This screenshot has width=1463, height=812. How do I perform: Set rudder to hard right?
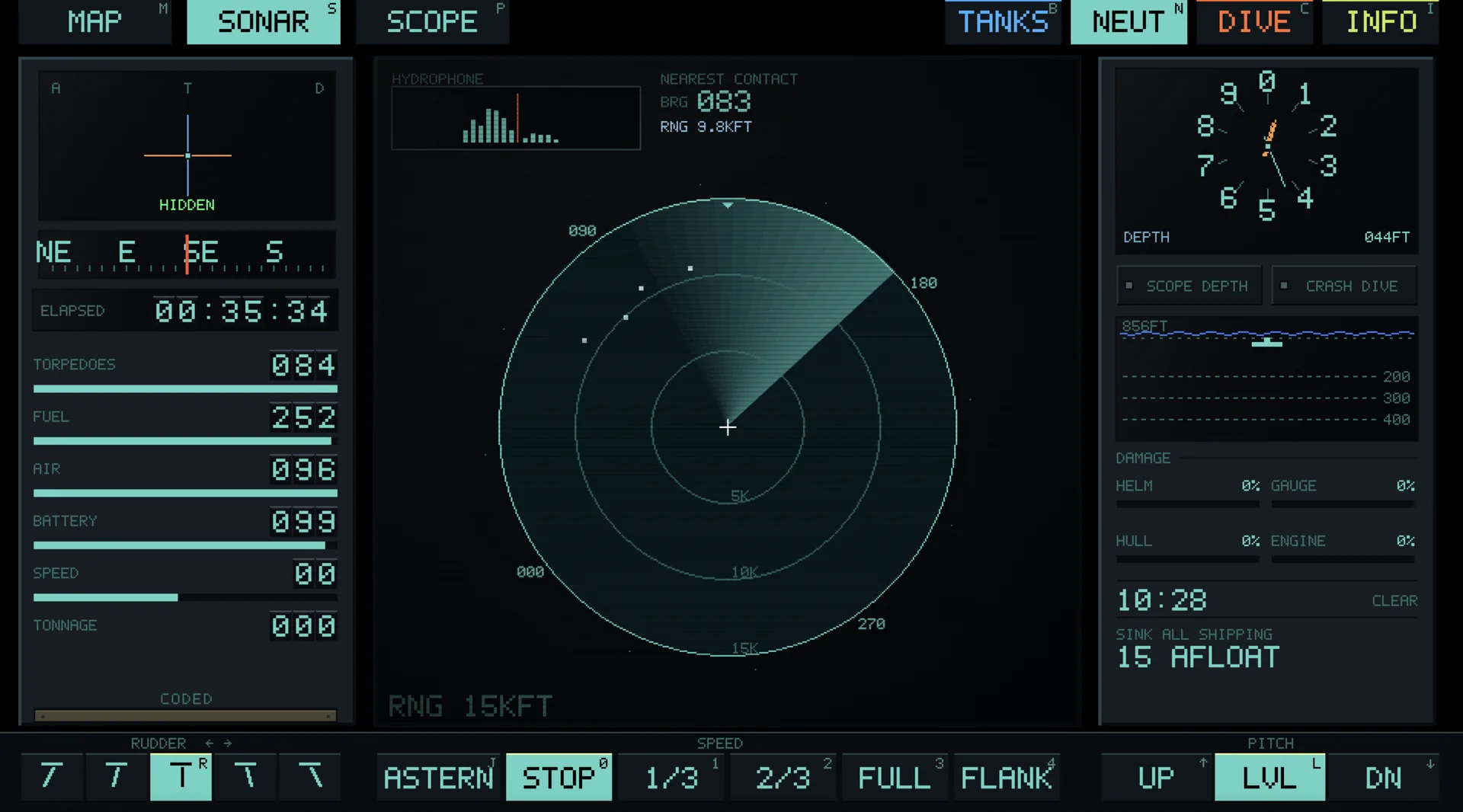point(310,777)
